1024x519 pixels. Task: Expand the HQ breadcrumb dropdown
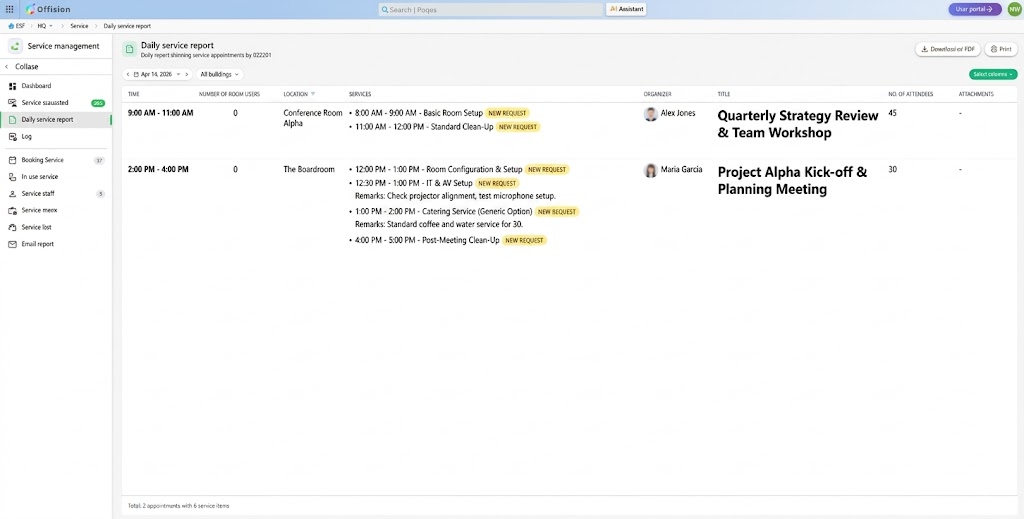pos(45,26)
